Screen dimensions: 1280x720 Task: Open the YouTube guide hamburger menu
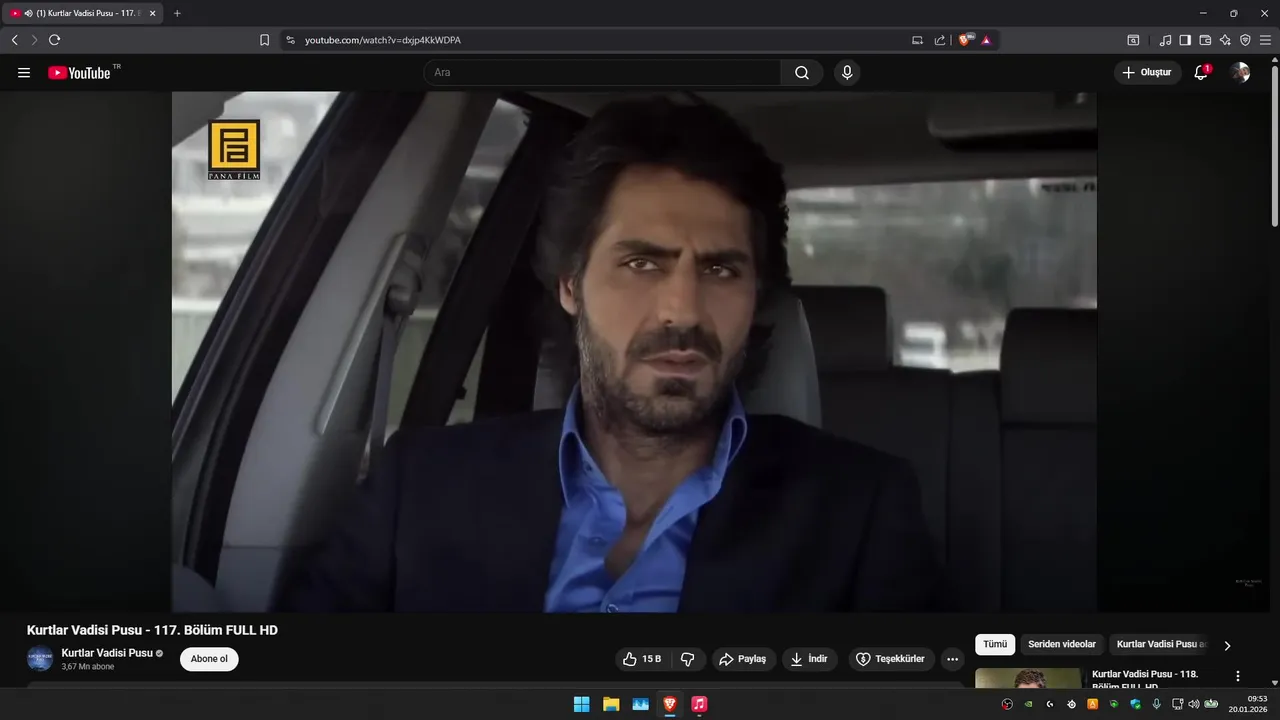[x=24, y=72]
